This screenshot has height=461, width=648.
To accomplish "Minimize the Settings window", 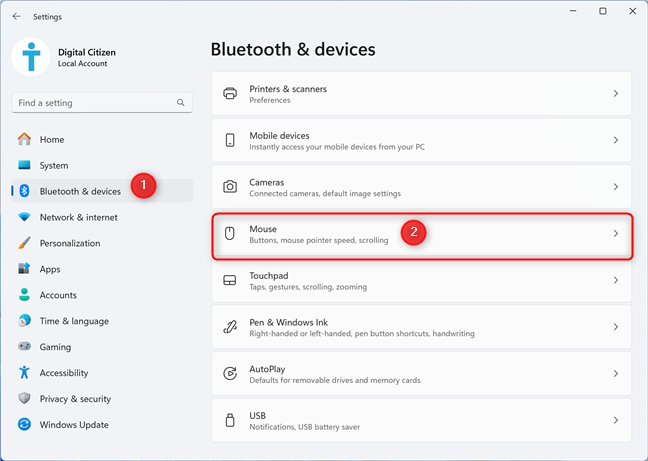I will coord(573,11).
